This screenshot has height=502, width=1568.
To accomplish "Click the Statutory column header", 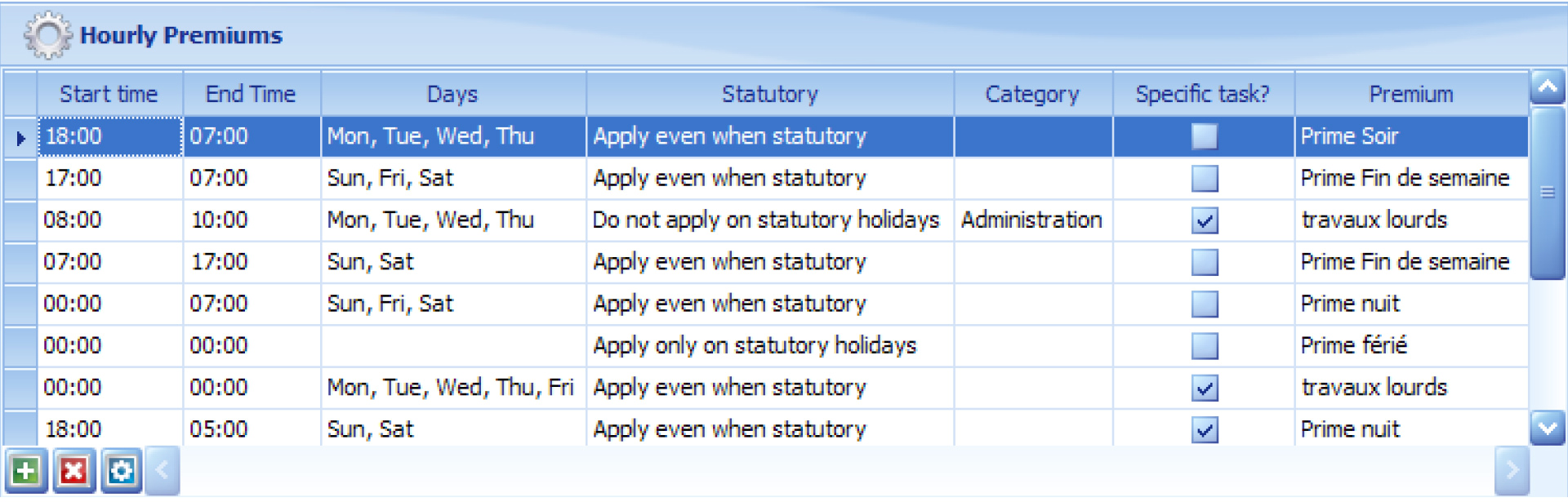I will click(x=770, y=94).
